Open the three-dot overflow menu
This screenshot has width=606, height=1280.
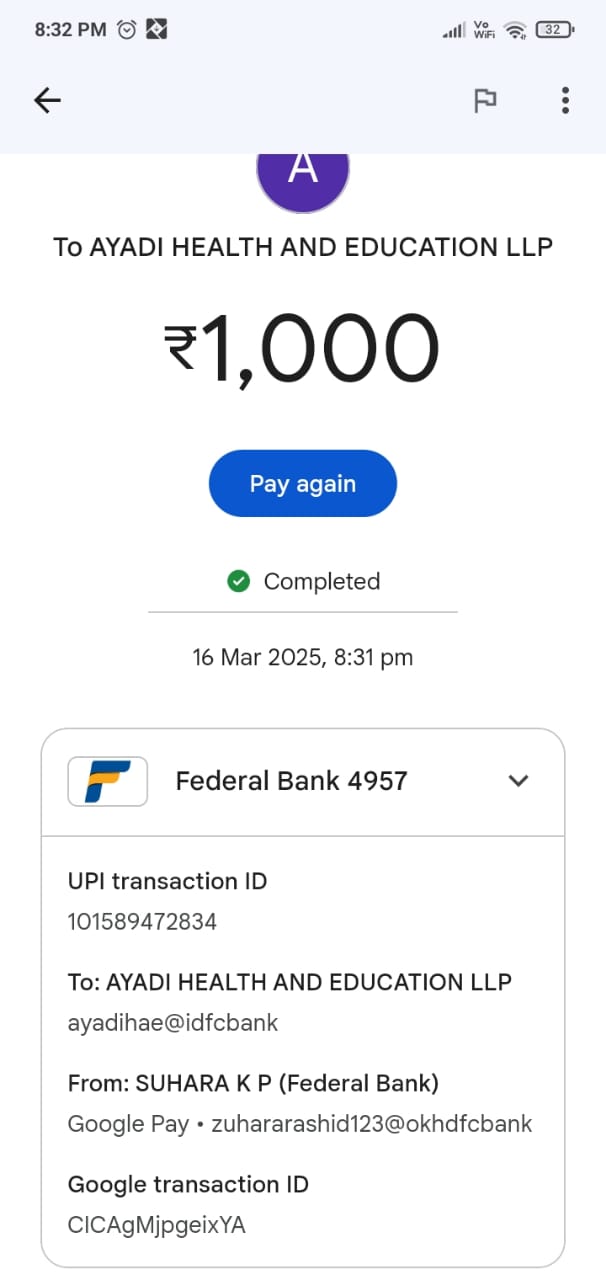pyautogui.click(x=565, y=100)
